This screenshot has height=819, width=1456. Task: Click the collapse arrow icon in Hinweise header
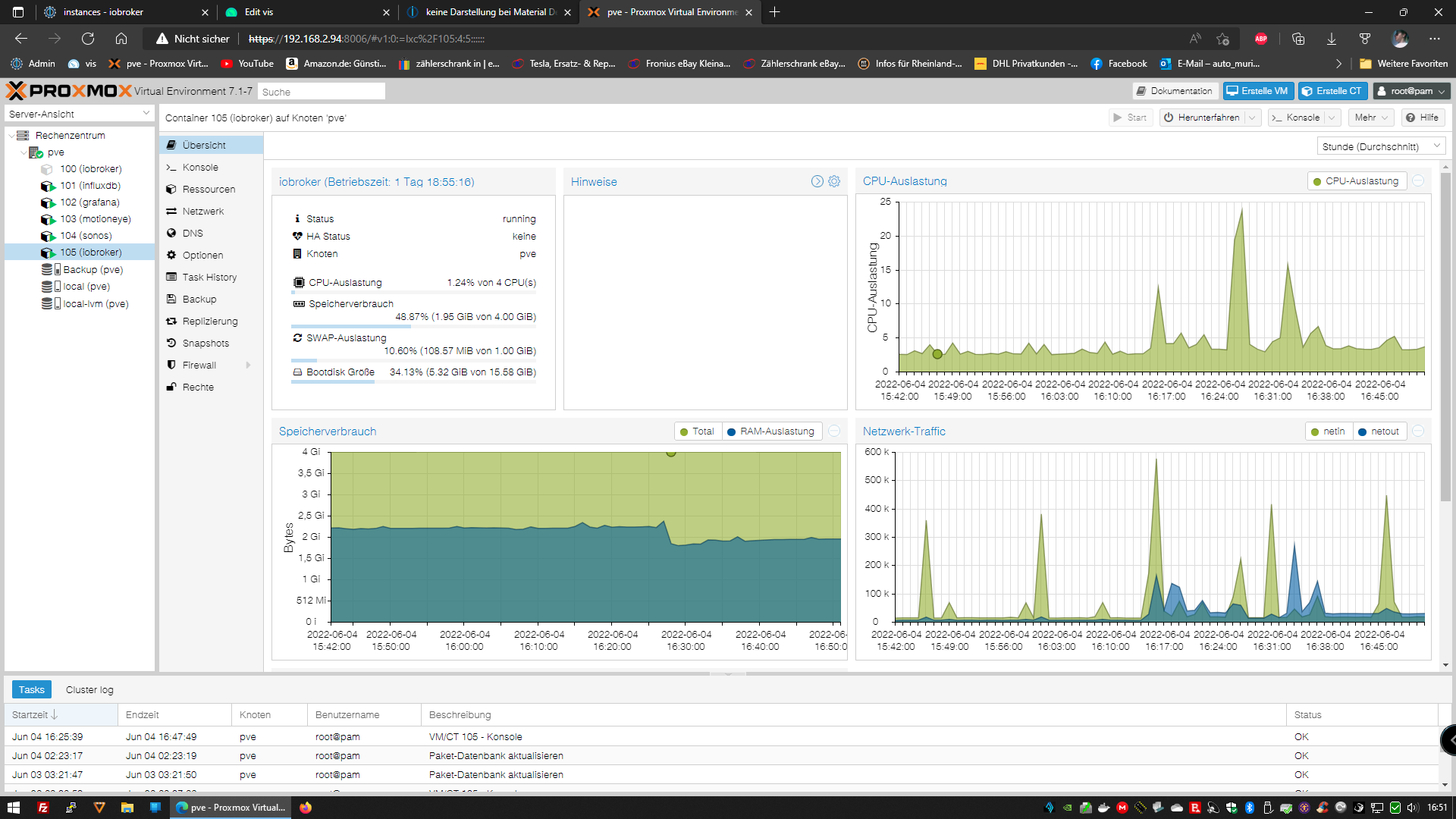(817, 181)
